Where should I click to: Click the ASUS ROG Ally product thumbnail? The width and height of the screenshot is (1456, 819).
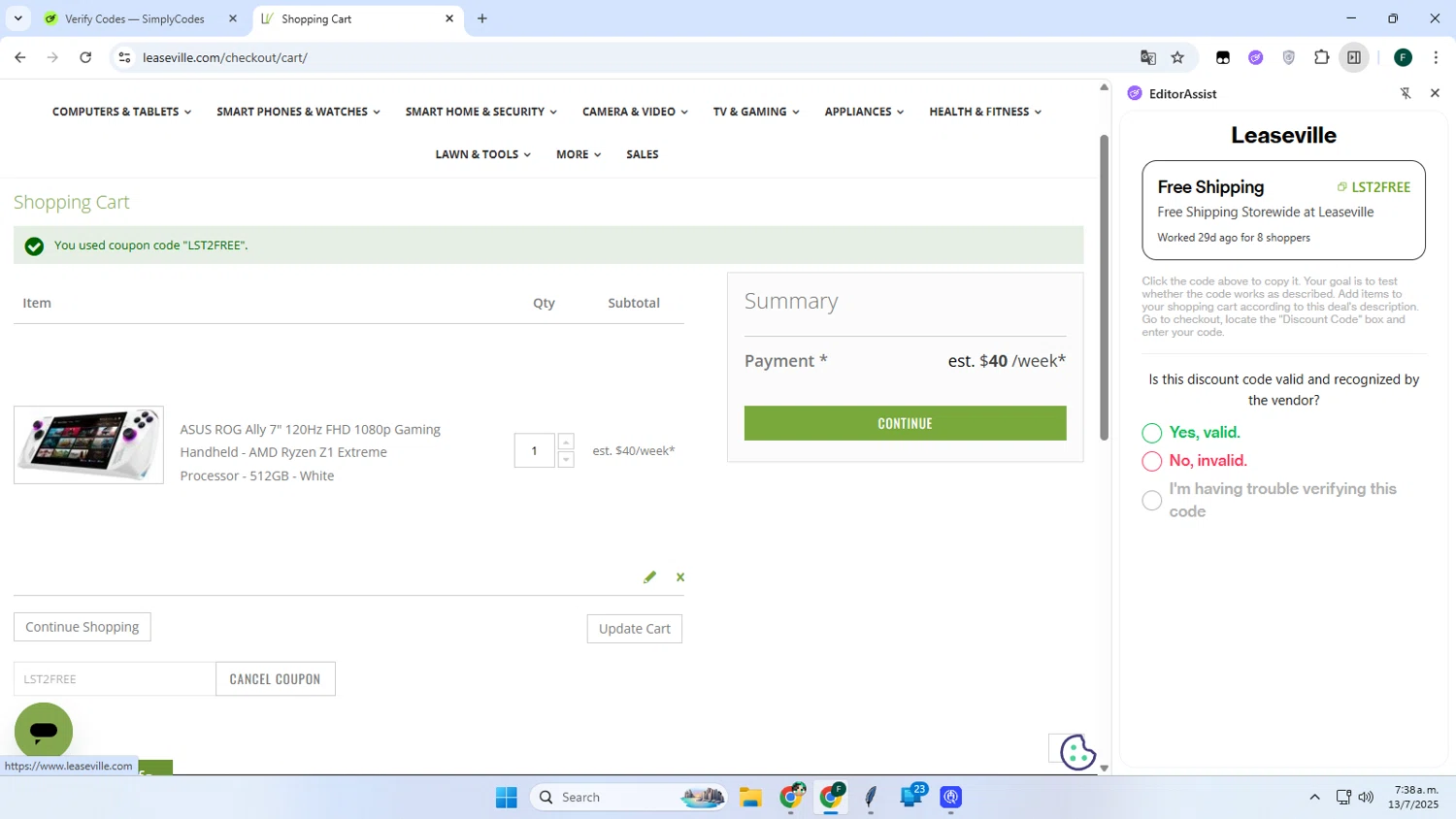pos(88,444)
